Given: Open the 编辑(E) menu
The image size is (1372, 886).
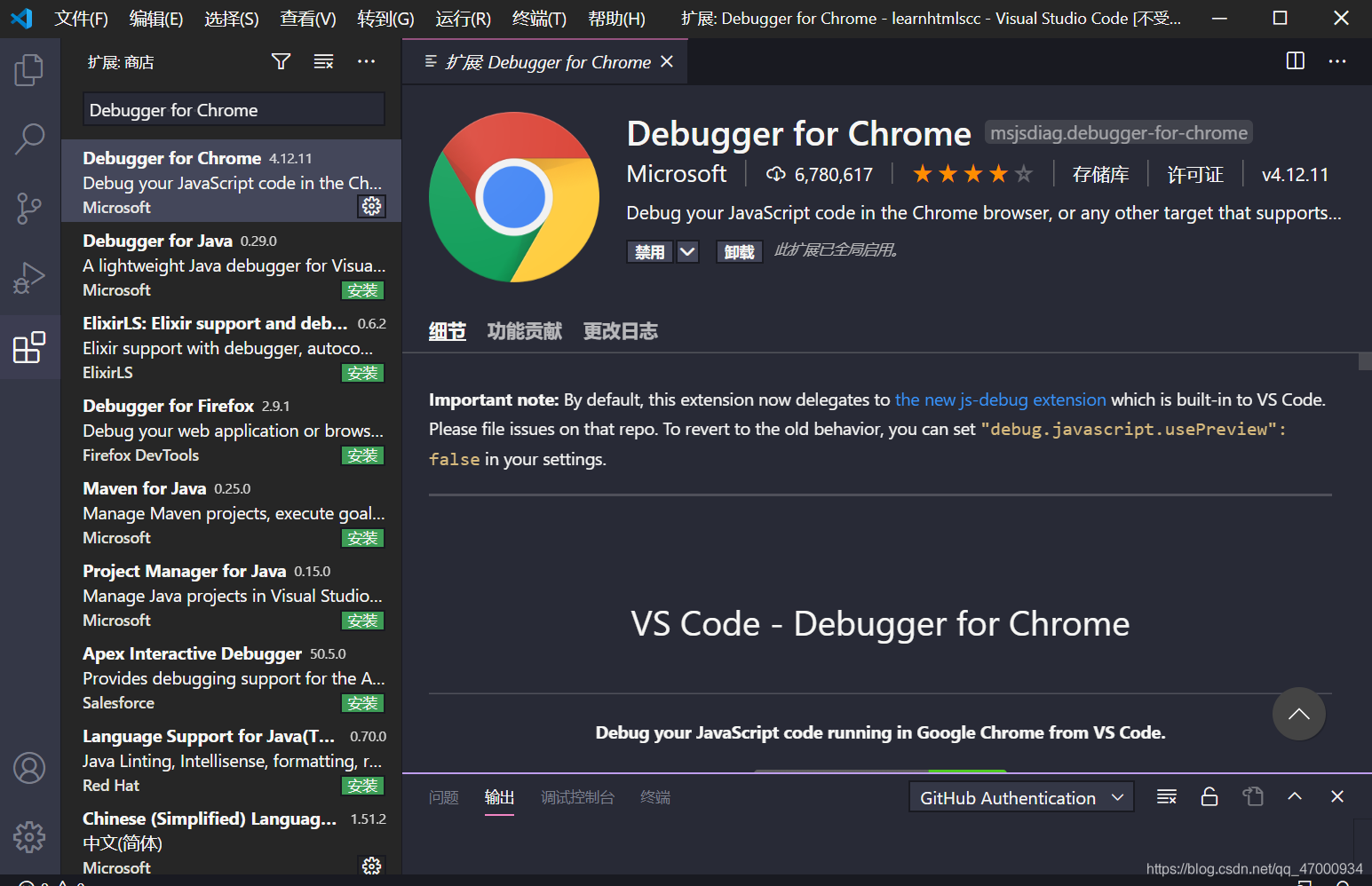Looking at the screenshot, I should pos(156,19).
